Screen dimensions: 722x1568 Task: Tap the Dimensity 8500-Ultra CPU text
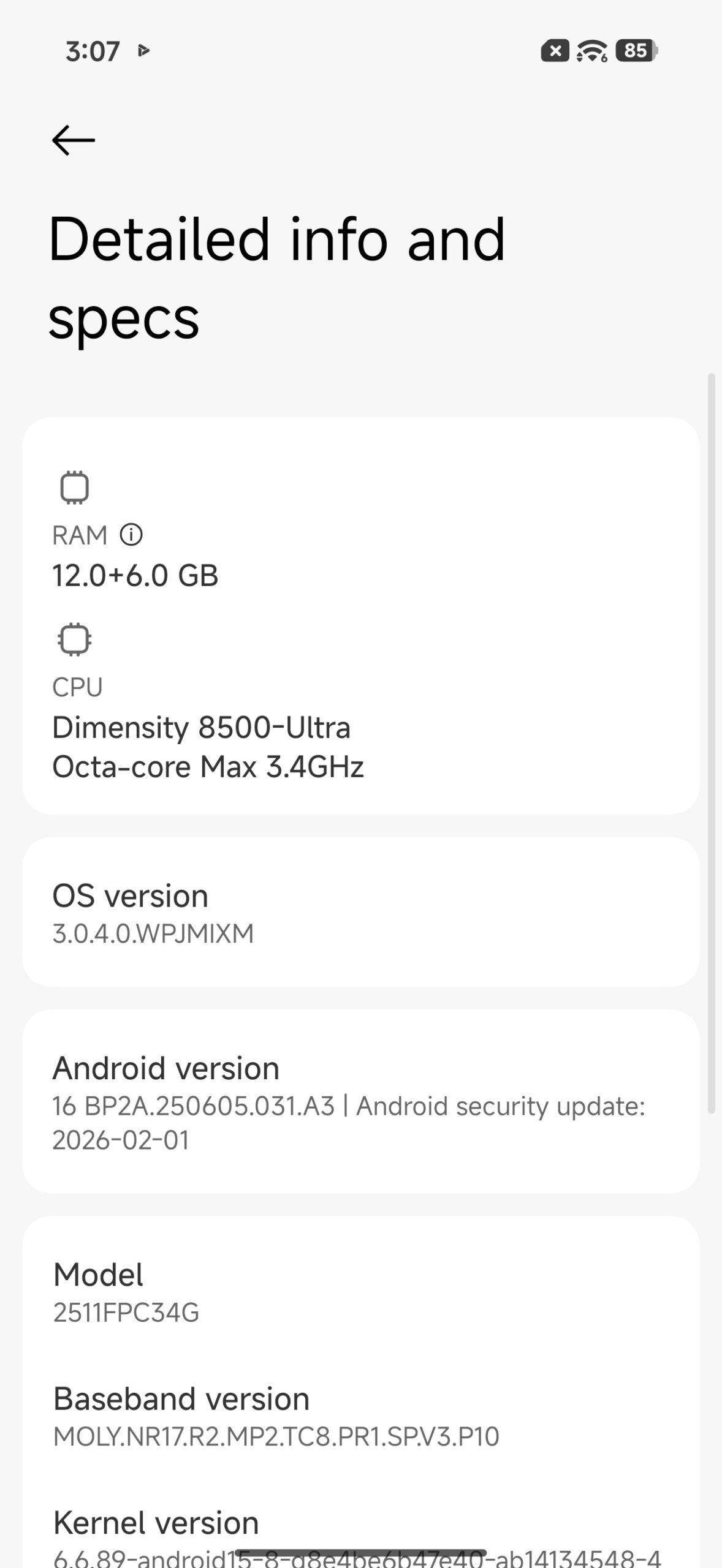(201, 728)
